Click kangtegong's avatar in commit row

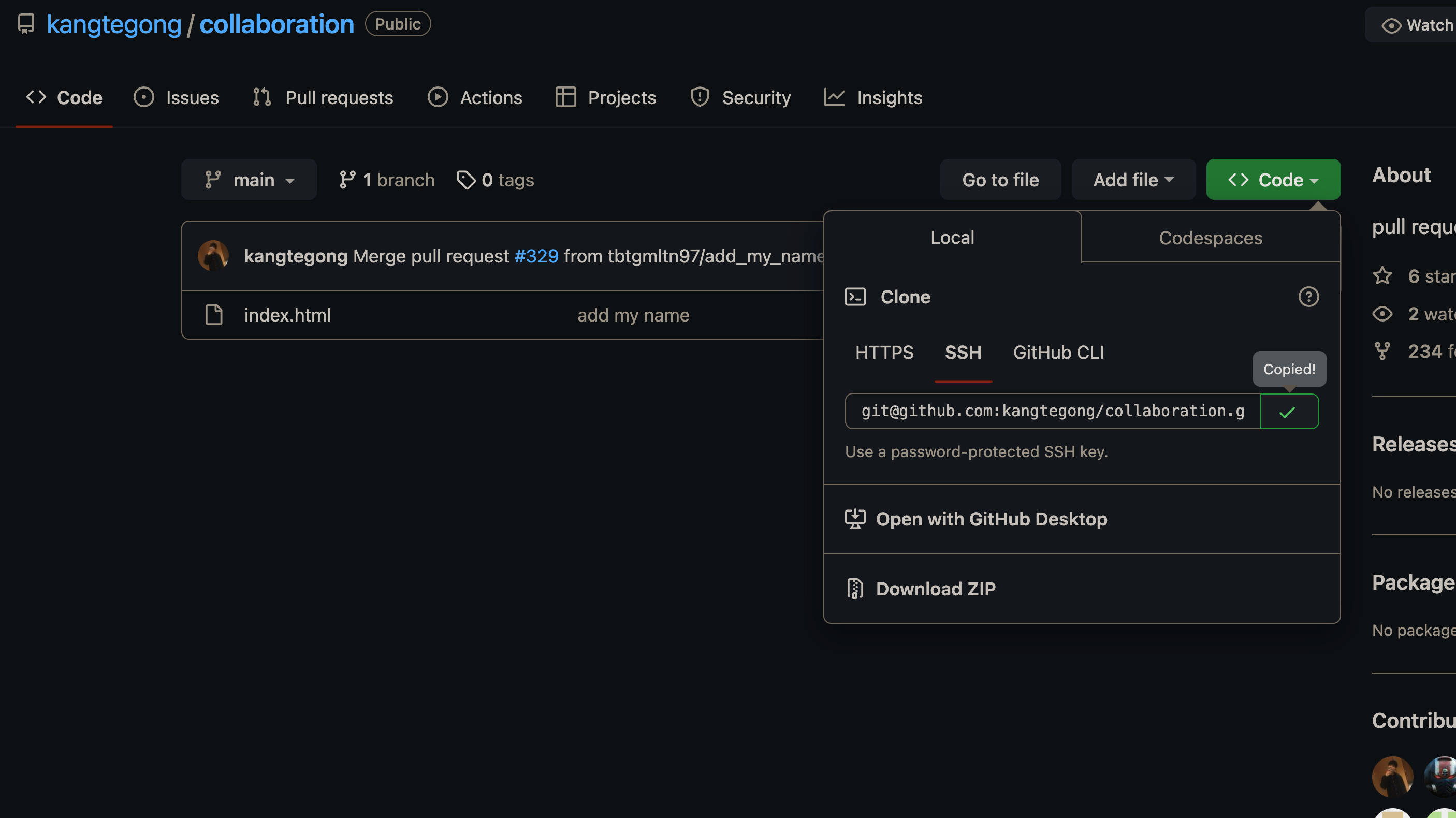(x=213, y=256)
